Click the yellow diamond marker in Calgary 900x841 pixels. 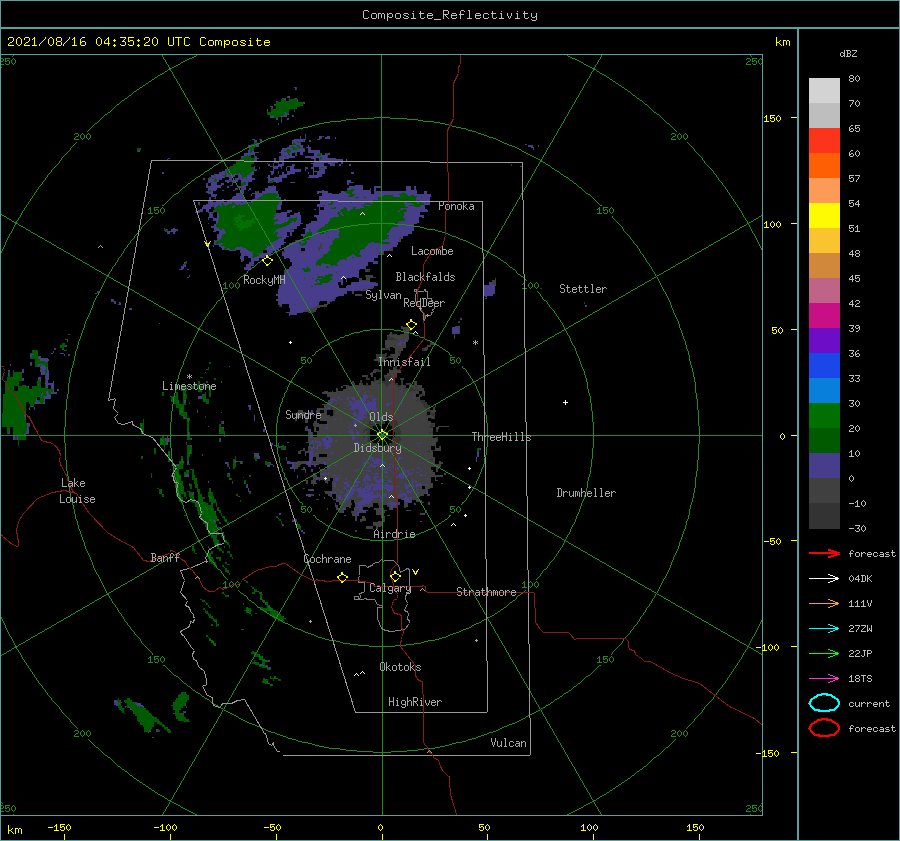[x=395, y=576]
